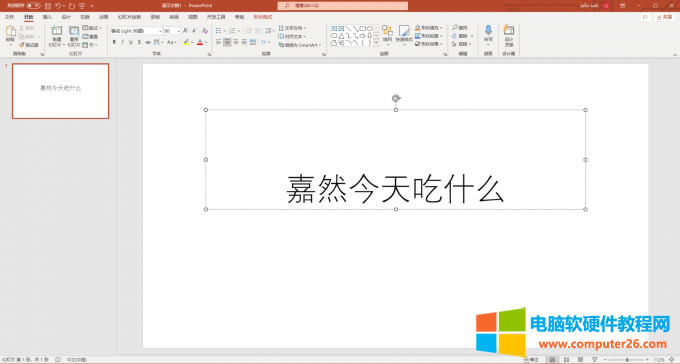Image resolution: width=680 pixels, height=364 pixels.
Task: Toggle italic formatting
Action: (x=122, y=42)
